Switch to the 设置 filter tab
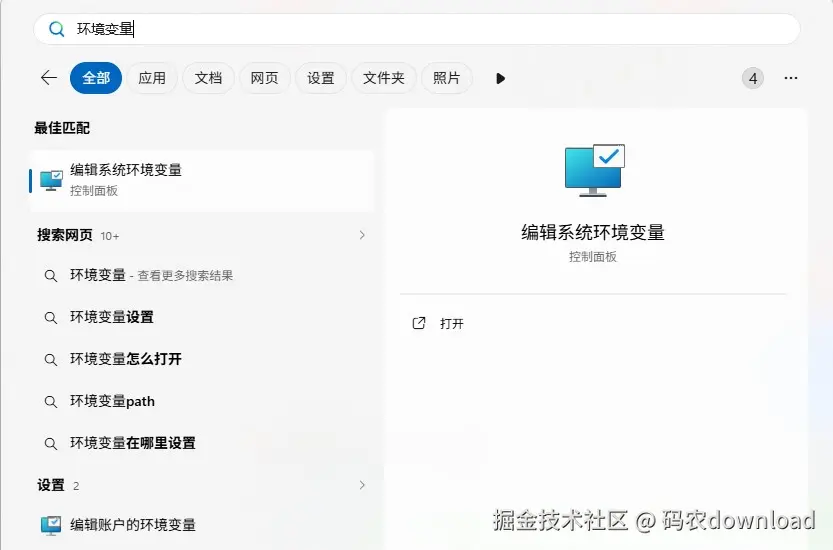The image size is (833, 550). [x=321, y=78]
